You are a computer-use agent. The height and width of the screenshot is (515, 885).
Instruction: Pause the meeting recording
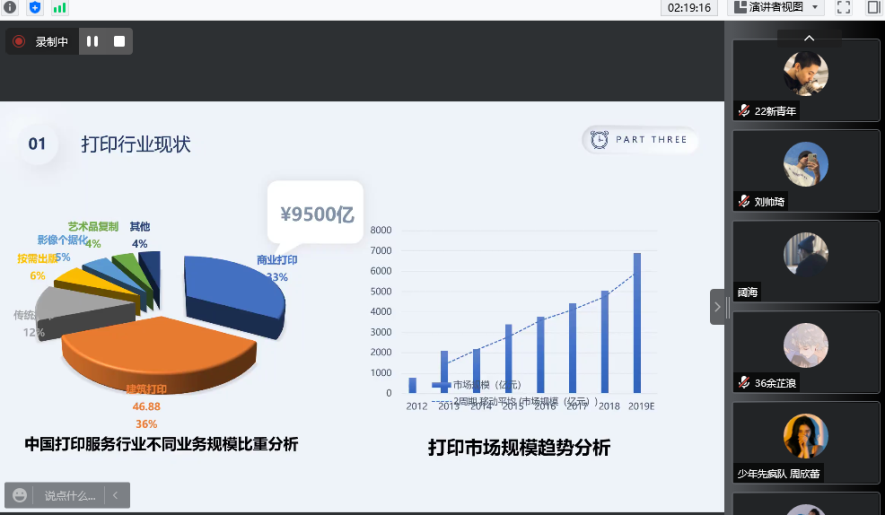93,41
